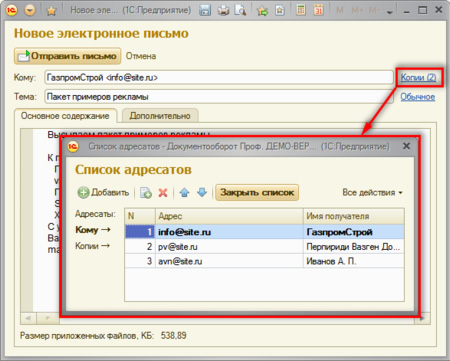The width and height of the screenshot is (450, 361).
Task: Click the green Добавить button
Action: point(103,192)
